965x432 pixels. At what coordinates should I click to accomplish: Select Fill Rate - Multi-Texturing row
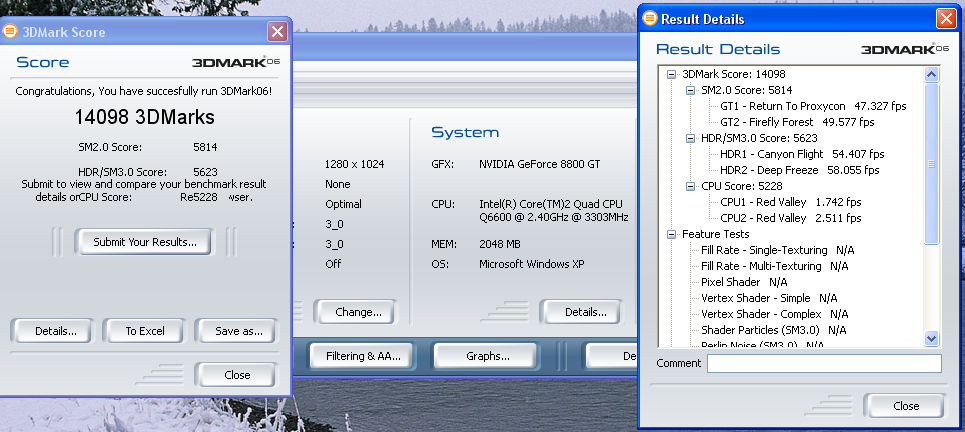click(x=774, y=266)
